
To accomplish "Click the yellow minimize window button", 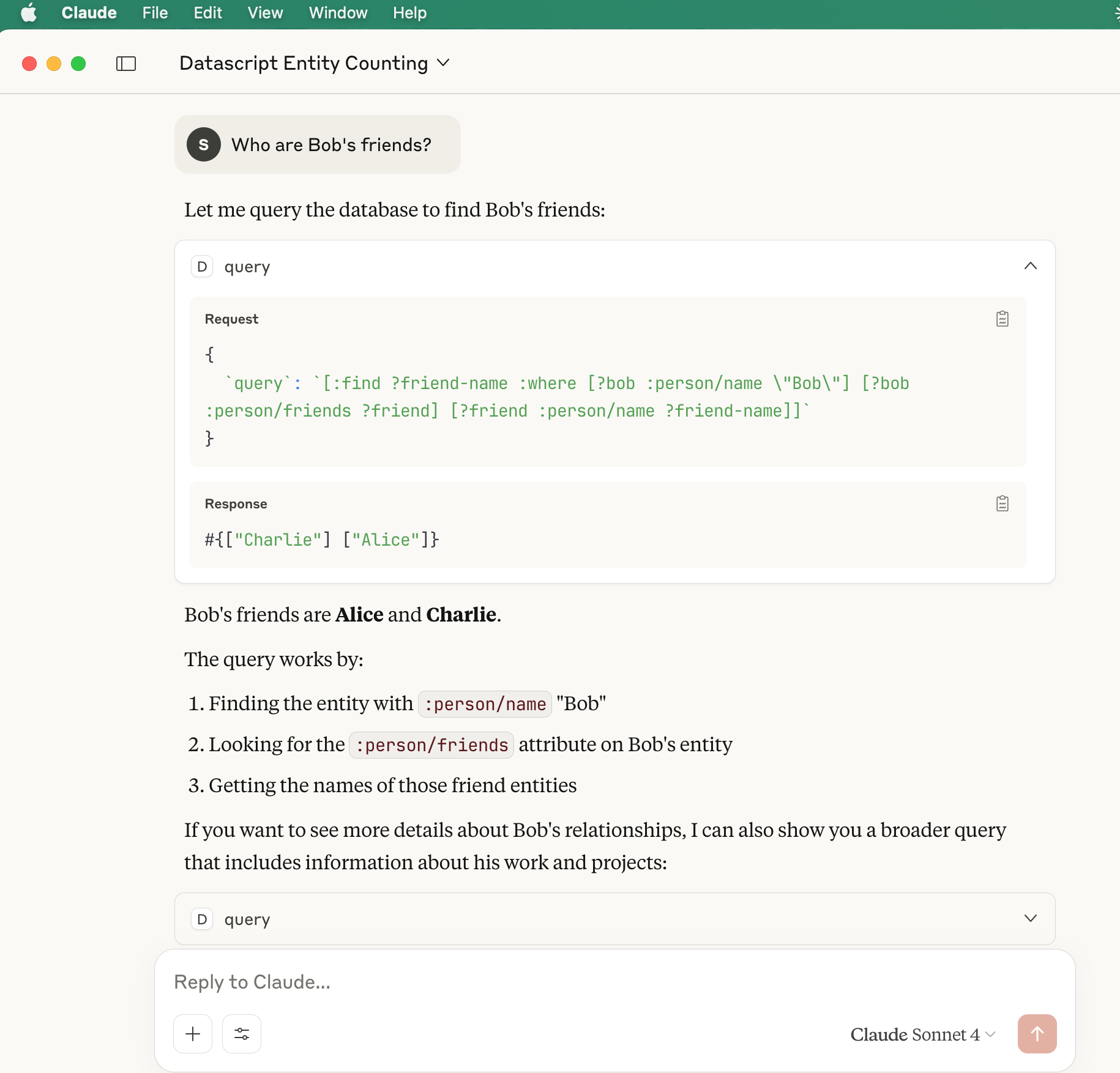I will pos(54,64).
